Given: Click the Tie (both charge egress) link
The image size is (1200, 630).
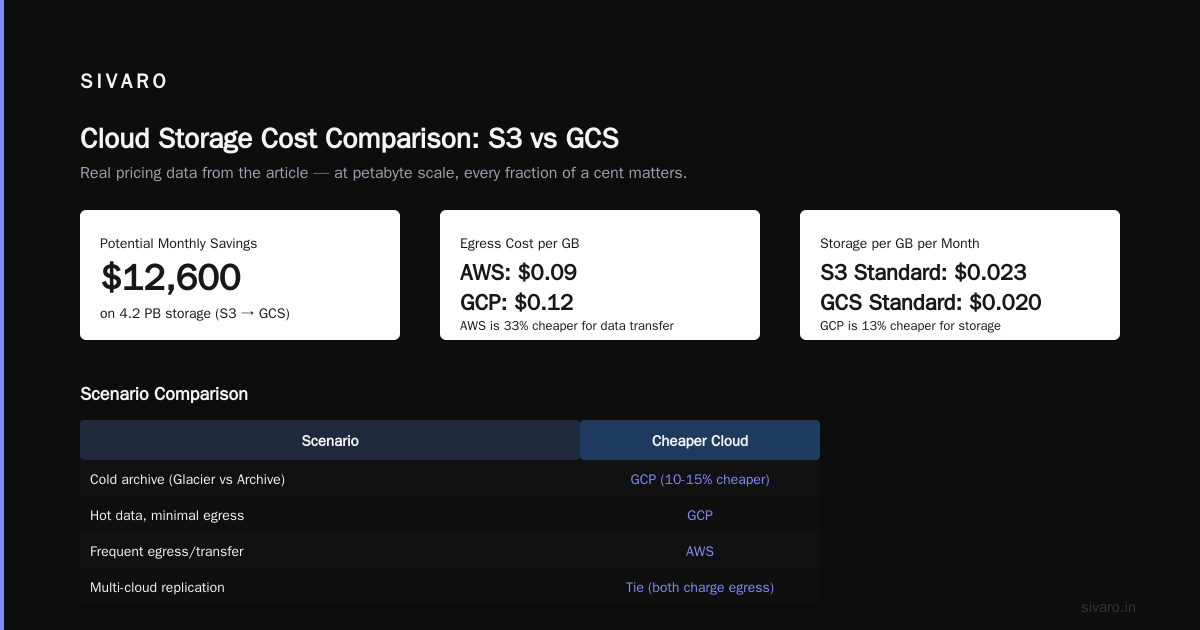Looking at the screenshot, I should (x=700, y=587).
